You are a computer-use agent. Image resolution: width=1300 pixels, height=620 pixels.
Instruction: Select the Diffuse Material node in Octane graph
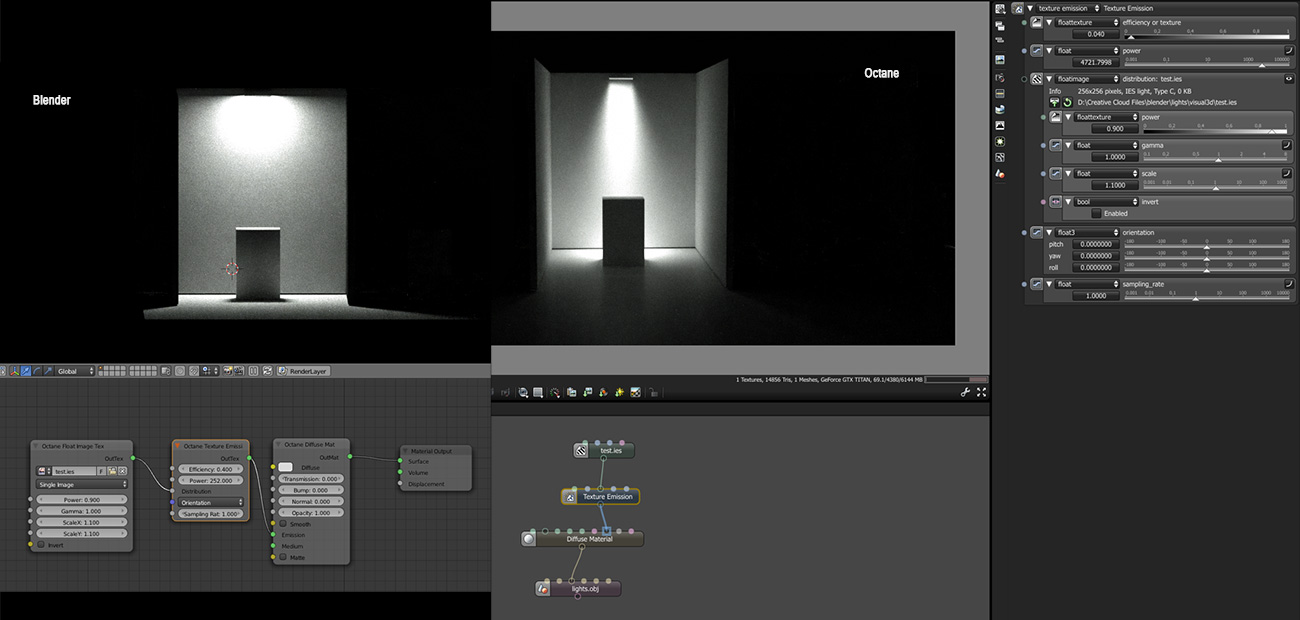pyautogui.click(x=582, y=539)
